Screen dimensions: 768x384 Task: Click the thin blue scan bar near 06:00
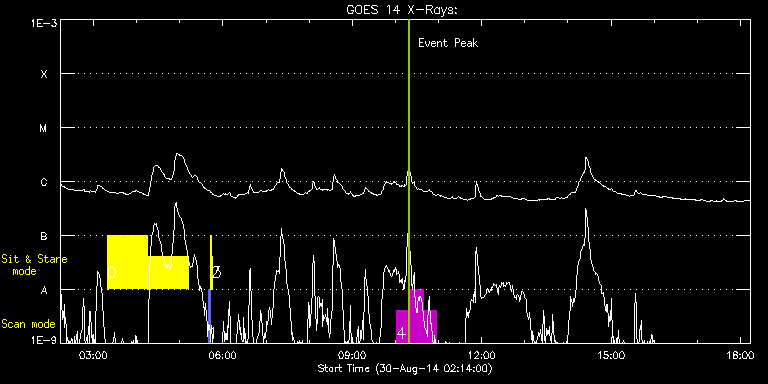[209, 316]
